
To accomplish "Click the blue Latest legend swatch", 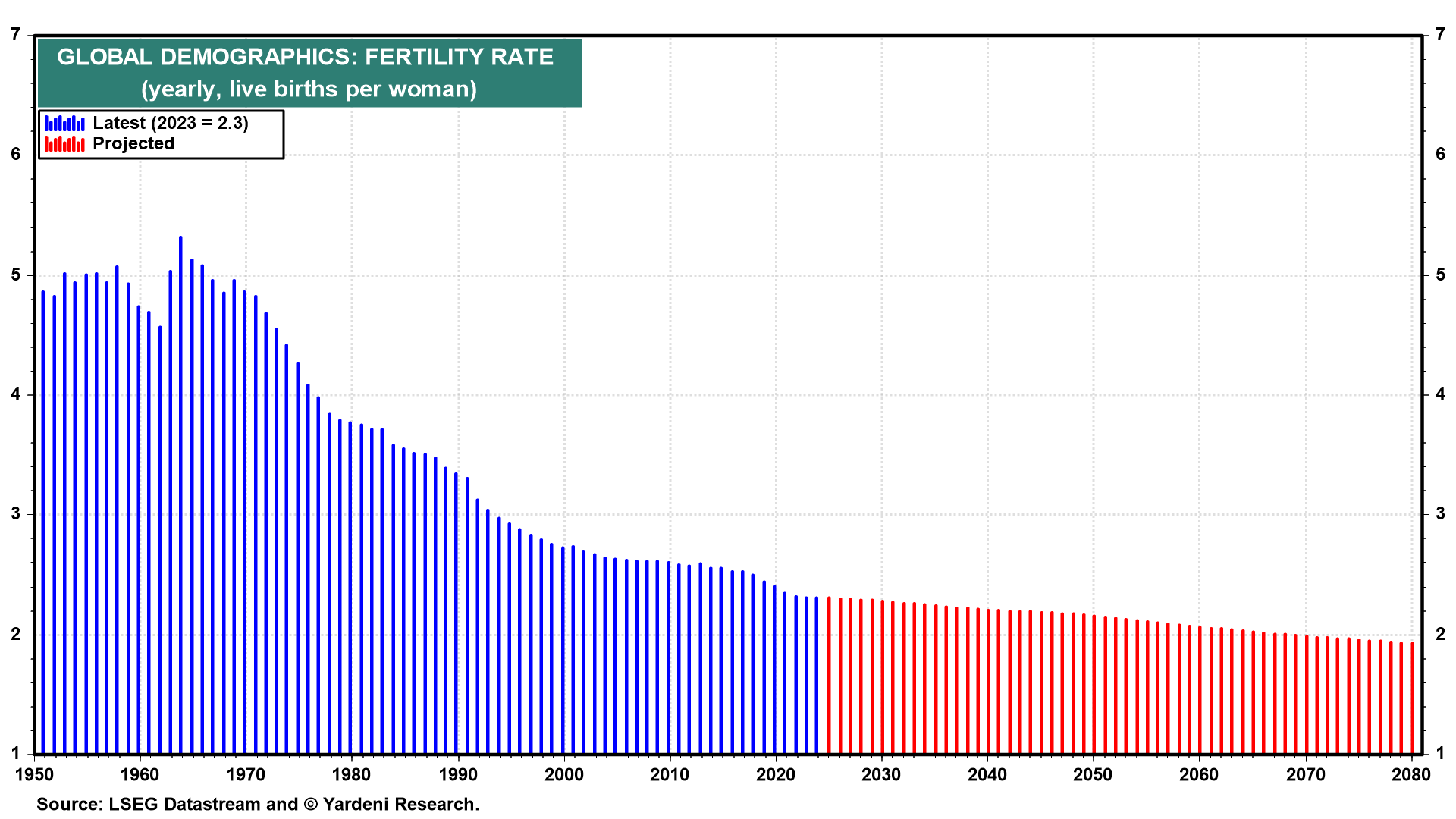I will (x=64, y=124).
